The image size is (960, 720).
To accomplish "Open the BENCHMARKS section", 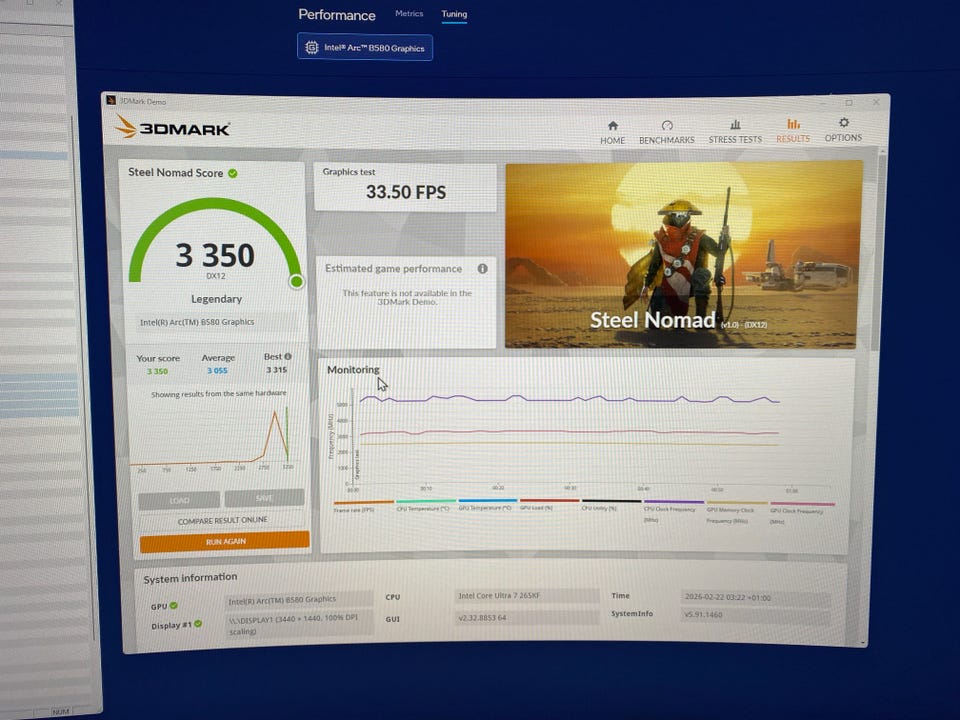I will click(666, 132).
